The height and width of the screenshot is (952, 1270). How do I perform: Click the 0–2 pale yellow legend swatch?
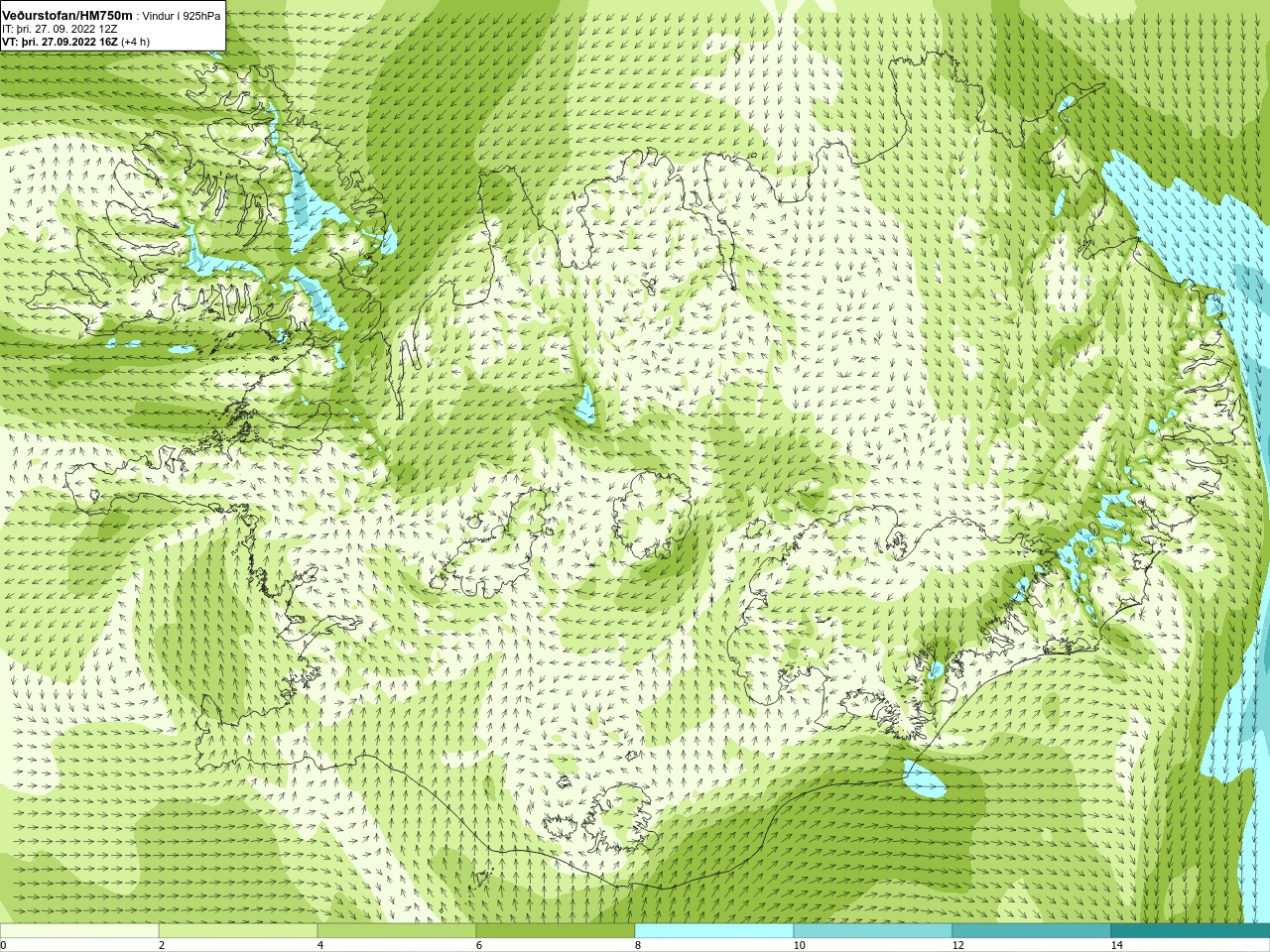79,931
